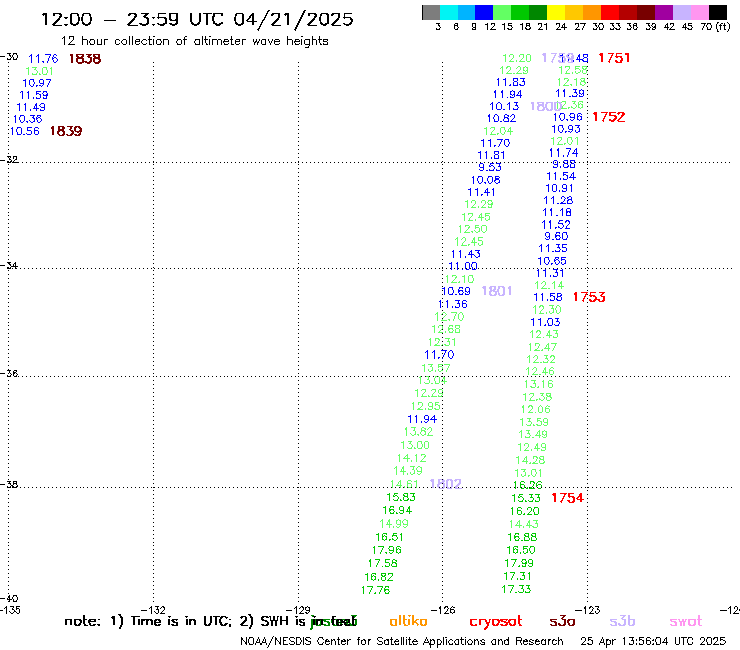Click the wave height value '13.16'
Viewport: 740px width, 650px height.
coord(538,384)
